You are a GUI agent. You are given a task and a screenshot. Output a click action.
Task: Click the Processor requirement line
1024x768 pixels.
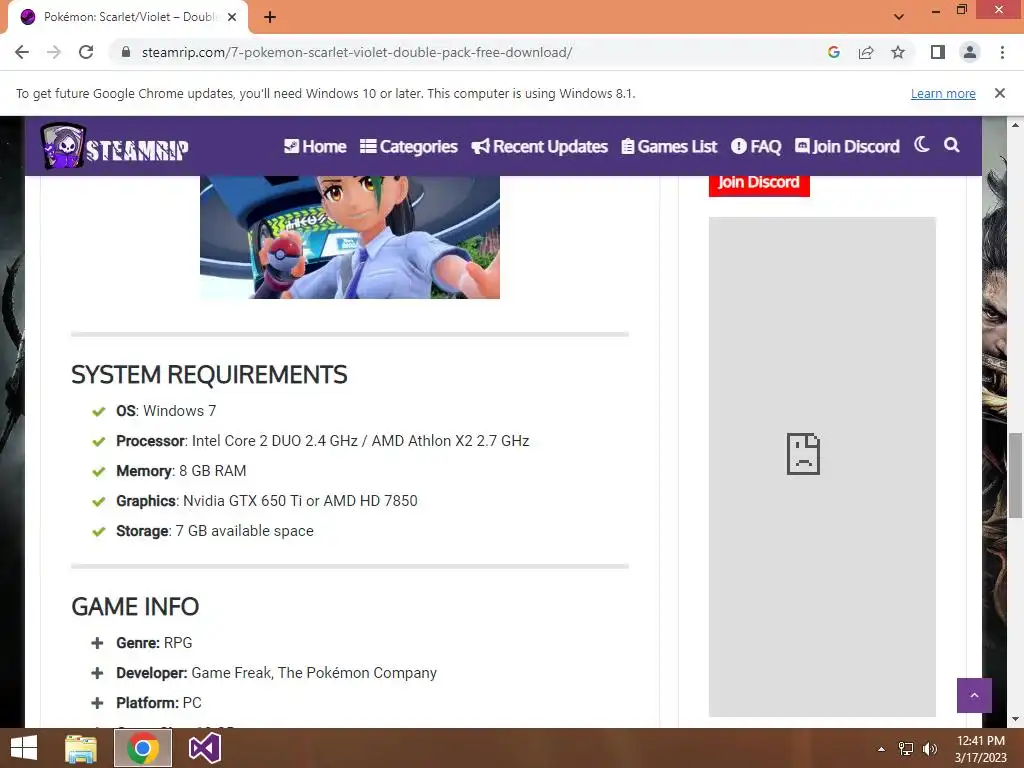click(323, 441)
